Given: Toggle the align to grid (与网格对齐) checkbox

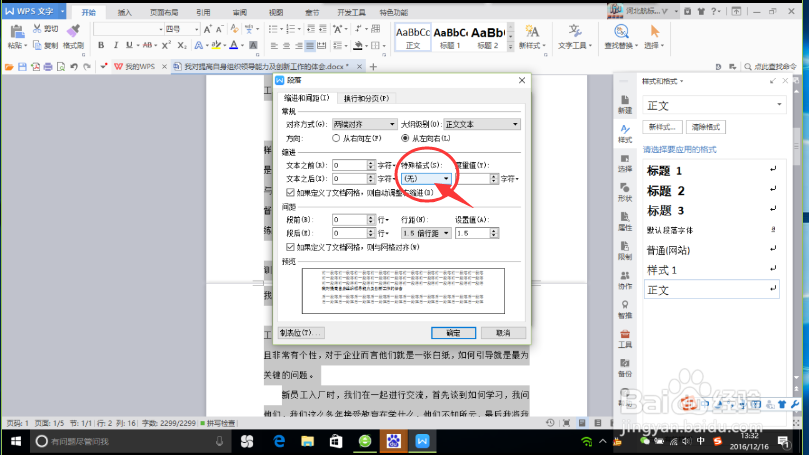Looking at the screenshot, I should click(x=290, y=247).
